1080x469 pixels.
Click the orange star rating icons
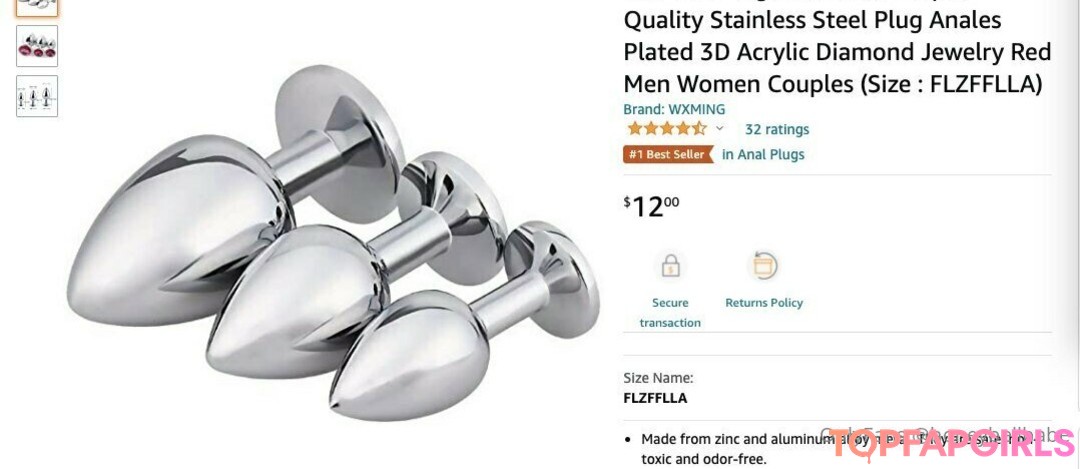click(x=667, y=129)
